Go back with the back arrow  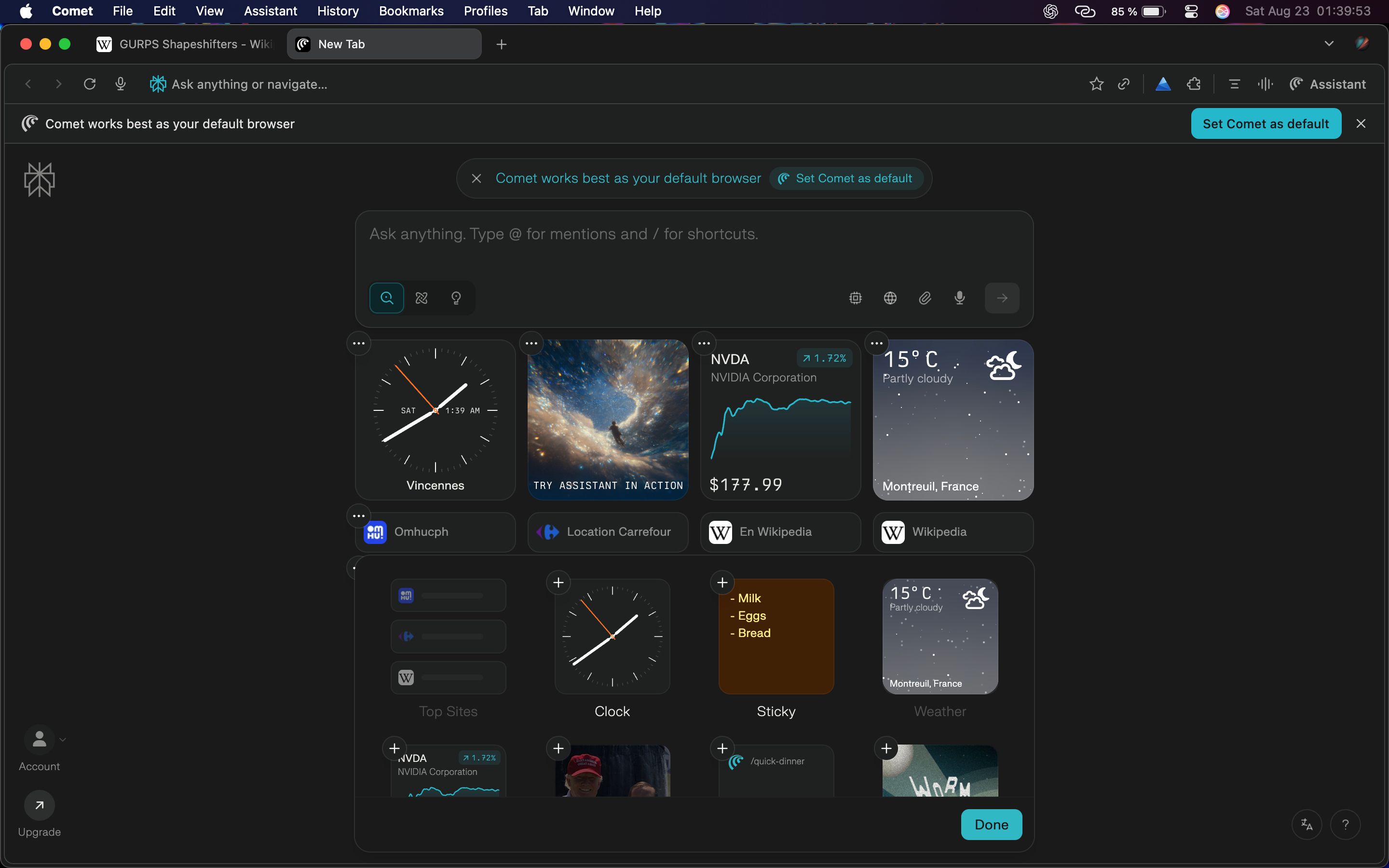[27, 84]
